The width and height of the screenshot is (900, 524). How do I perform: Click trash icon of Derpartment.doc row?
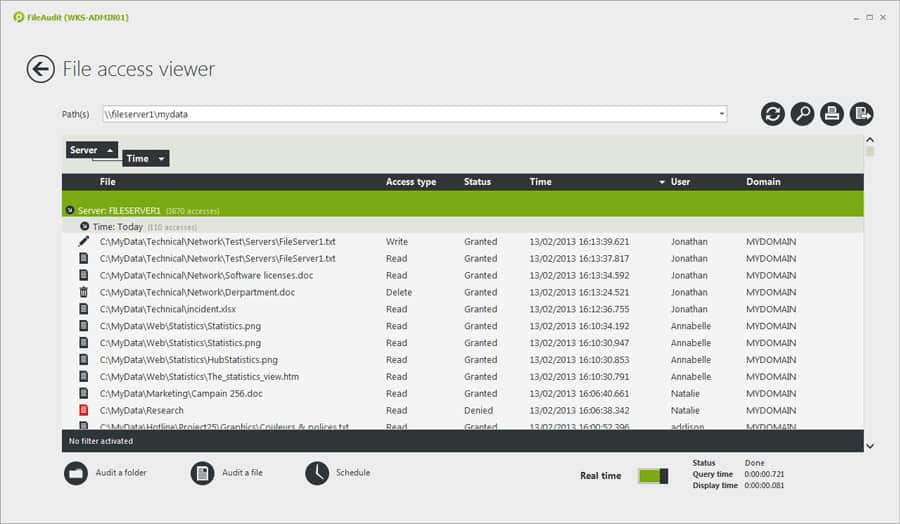tap(84, 292)
